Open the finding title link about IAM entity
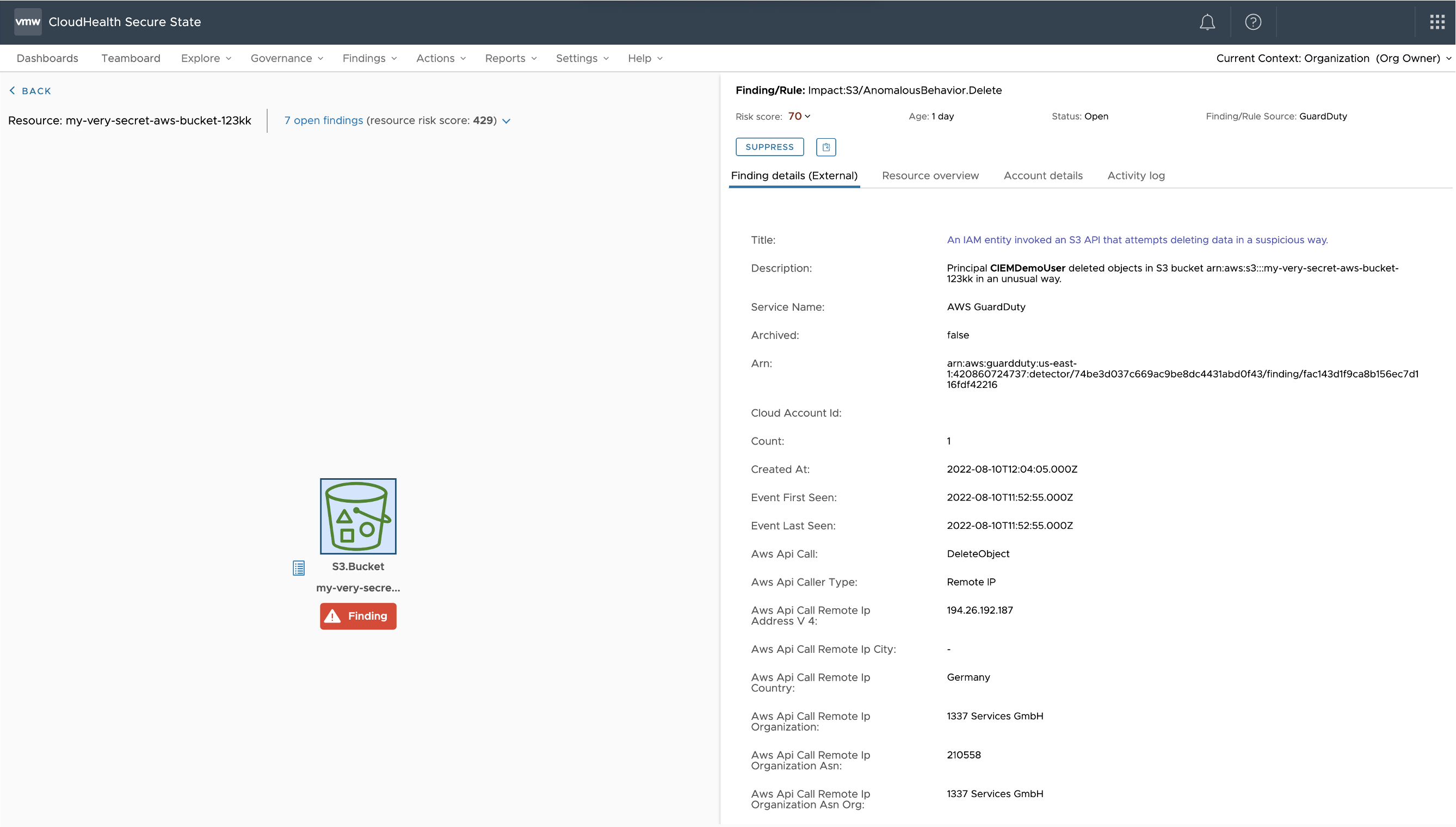1456x827 pixels. pyautogui.click(x=1137, y=240)
